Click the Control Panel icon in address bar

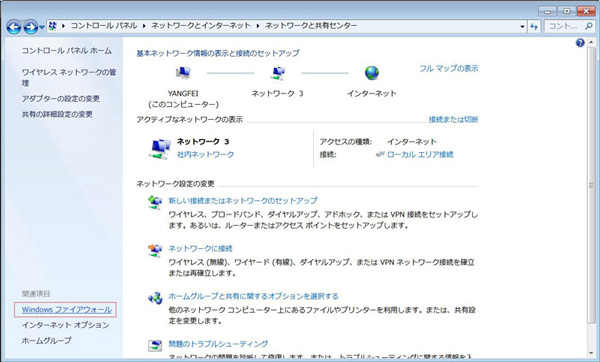53,26
